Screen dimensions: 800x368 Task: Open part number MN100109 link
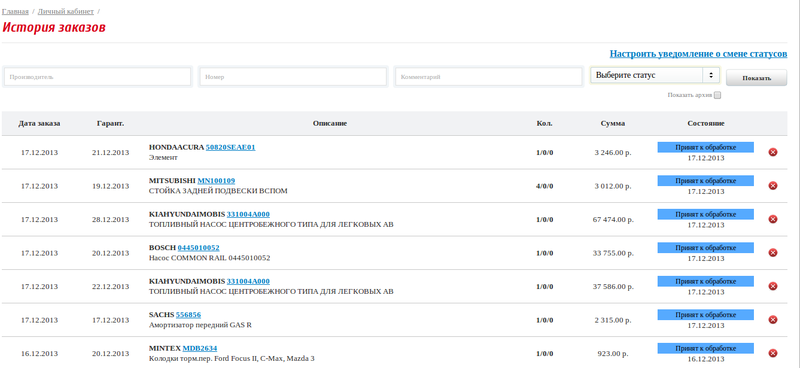216,181
